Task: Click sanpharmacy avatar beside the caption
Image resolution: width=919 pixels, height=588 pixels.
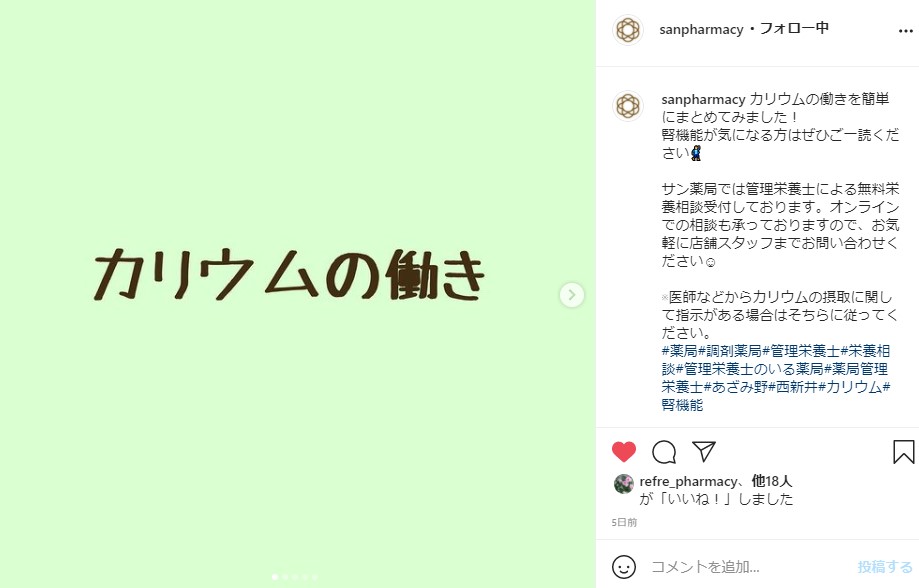Action: 628,106
